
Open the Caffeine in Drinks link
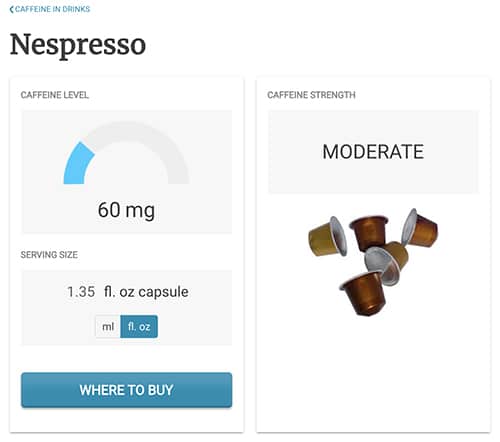click(x=52, y=9)
